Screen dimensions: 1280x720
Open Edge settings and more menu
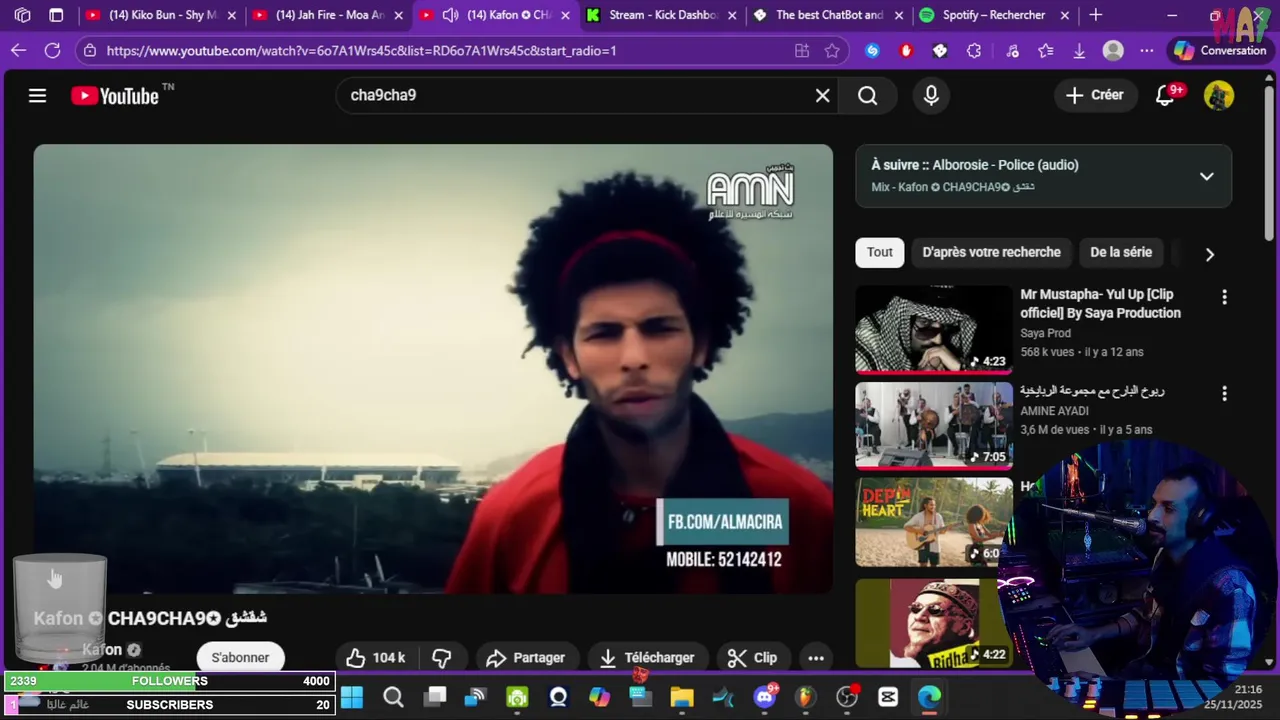1147,50
